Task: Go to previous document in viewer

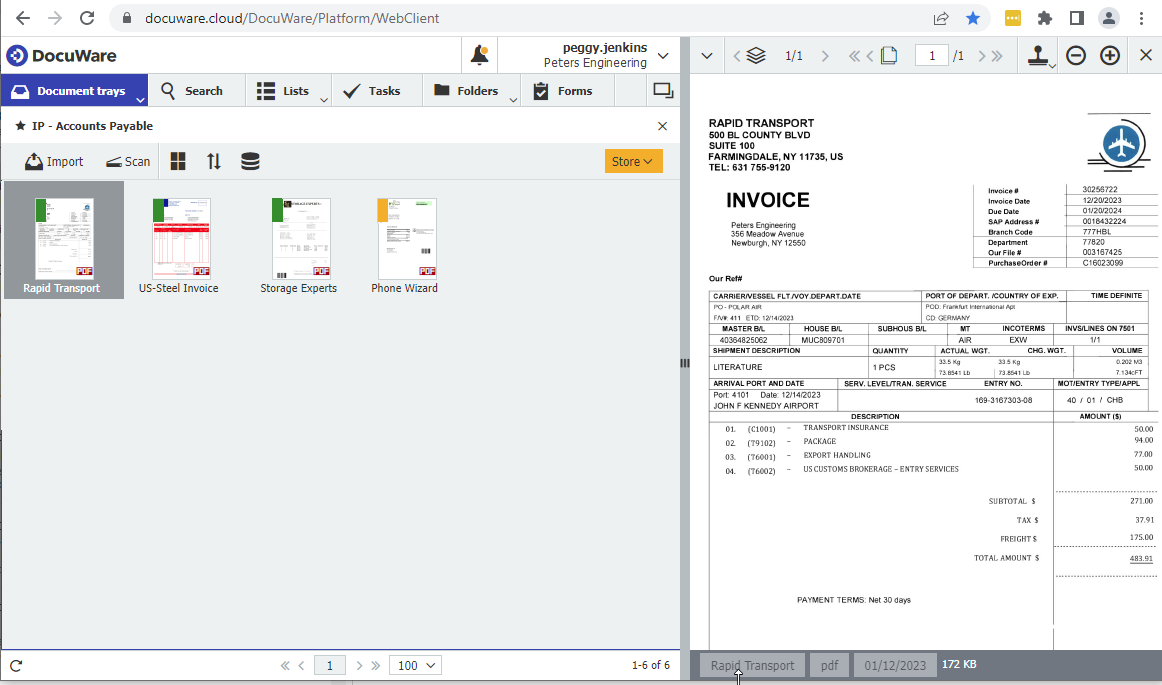Action: pyautogui.click(x=737, y=56)
